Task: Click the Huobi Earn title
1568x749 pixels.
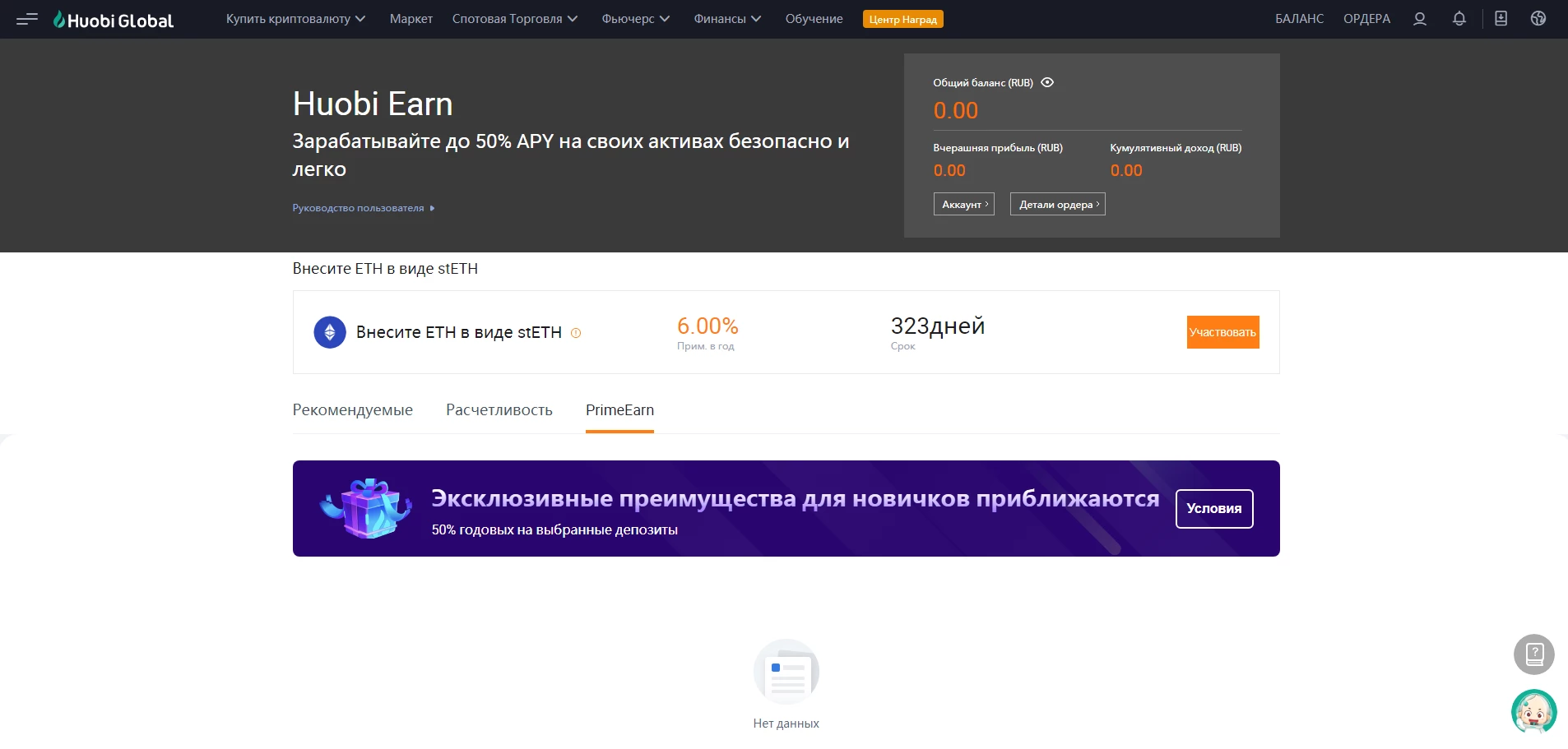Action: coord(373,104)
